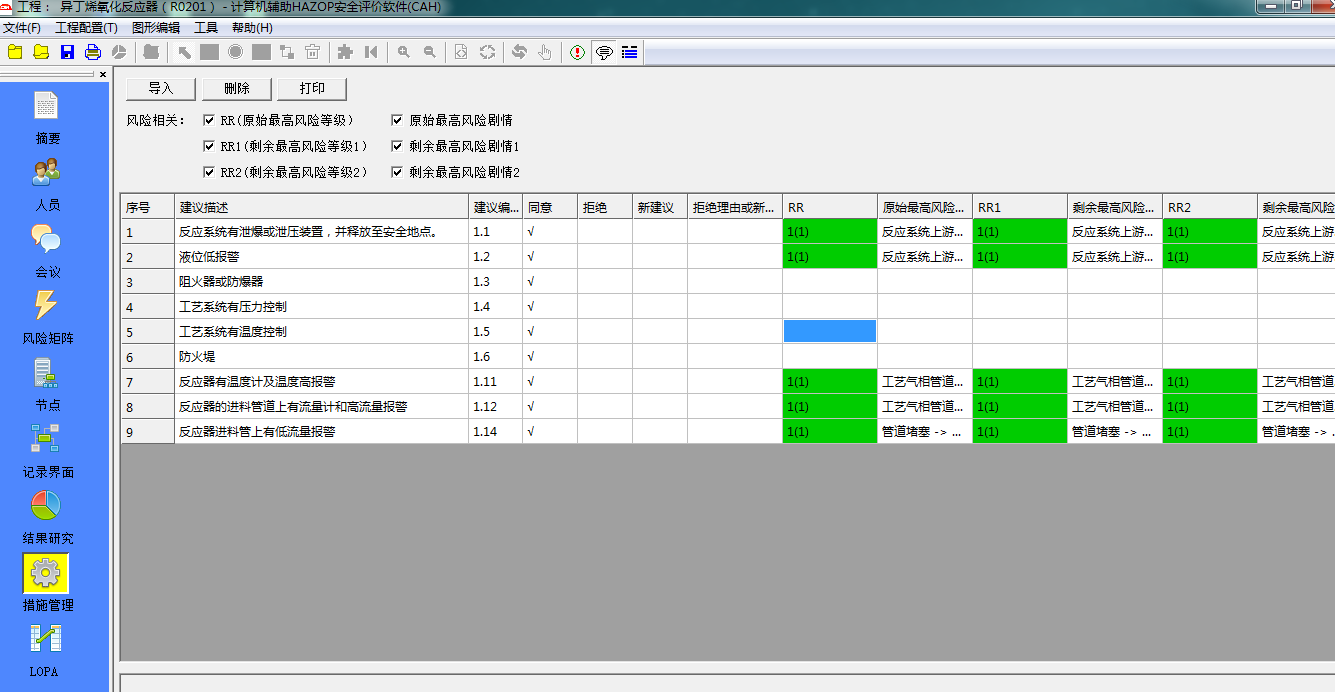Click green RR cell in row 1
The image size is (1335, 692).
pos(830,231)
